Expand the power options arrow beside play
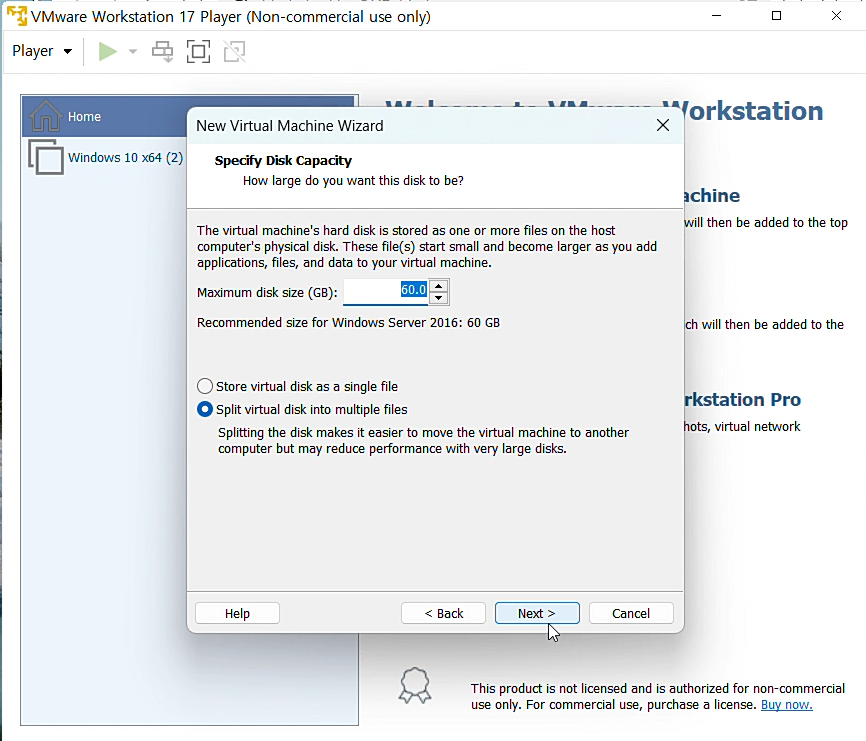The height and width of the screenshot is (741, 866). pos(133,51)
